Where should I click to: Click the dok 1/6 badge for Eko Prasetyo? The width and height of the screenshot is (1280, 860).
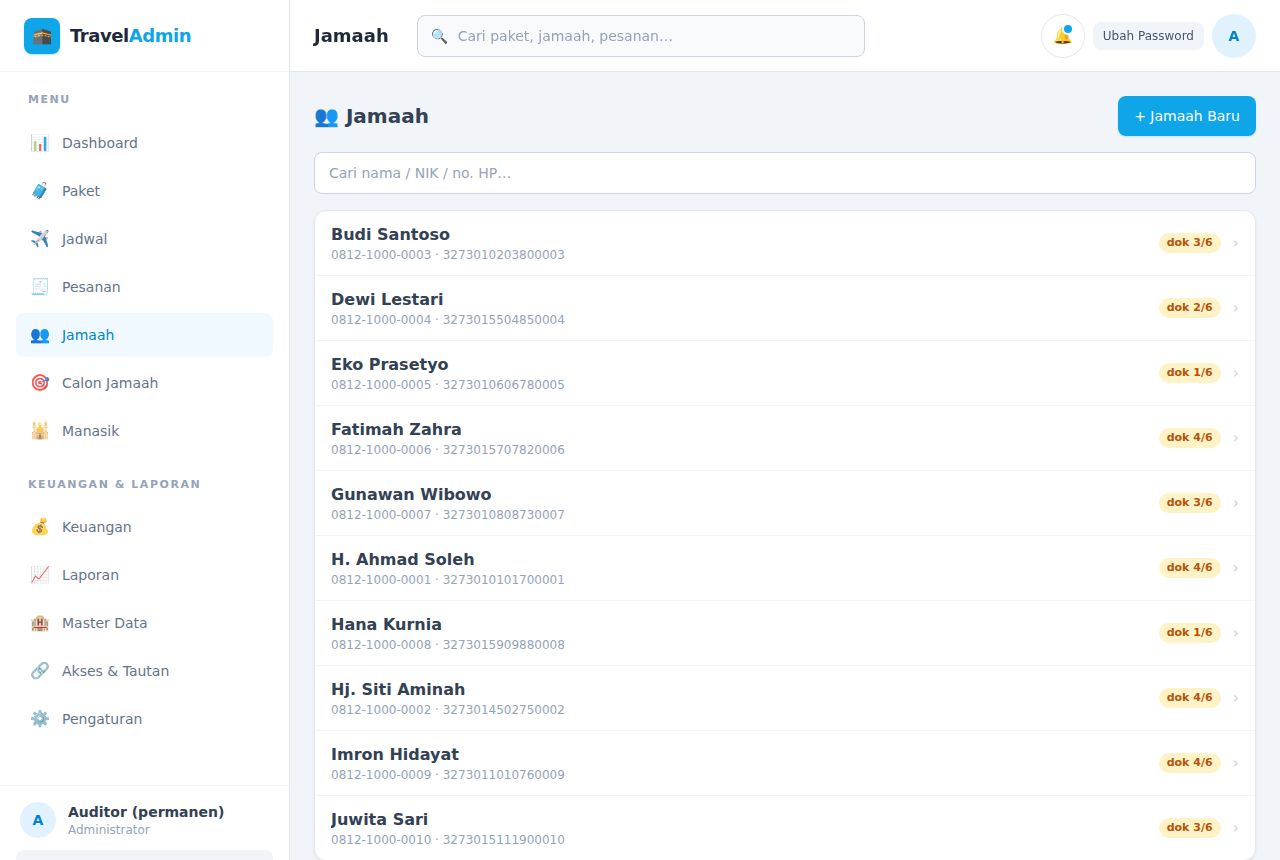[1190, 373]
